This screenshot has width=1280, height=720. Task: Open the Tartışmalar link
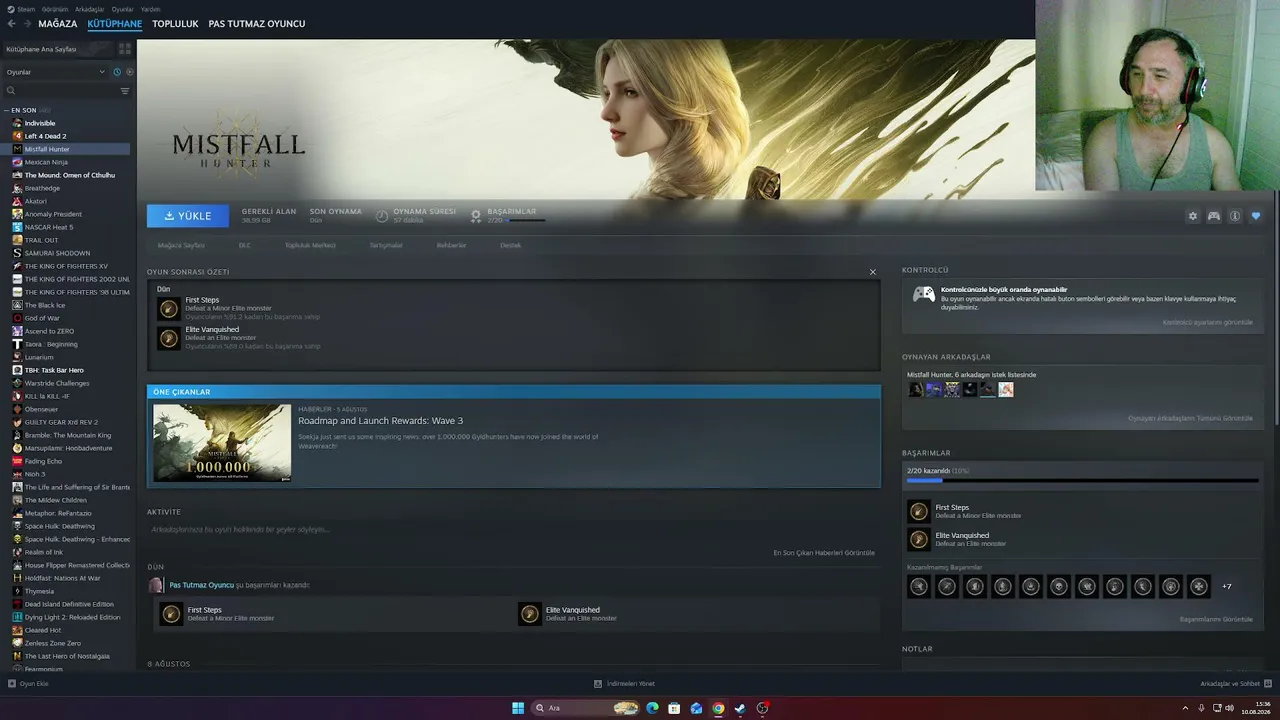click(x=386, y=245)
